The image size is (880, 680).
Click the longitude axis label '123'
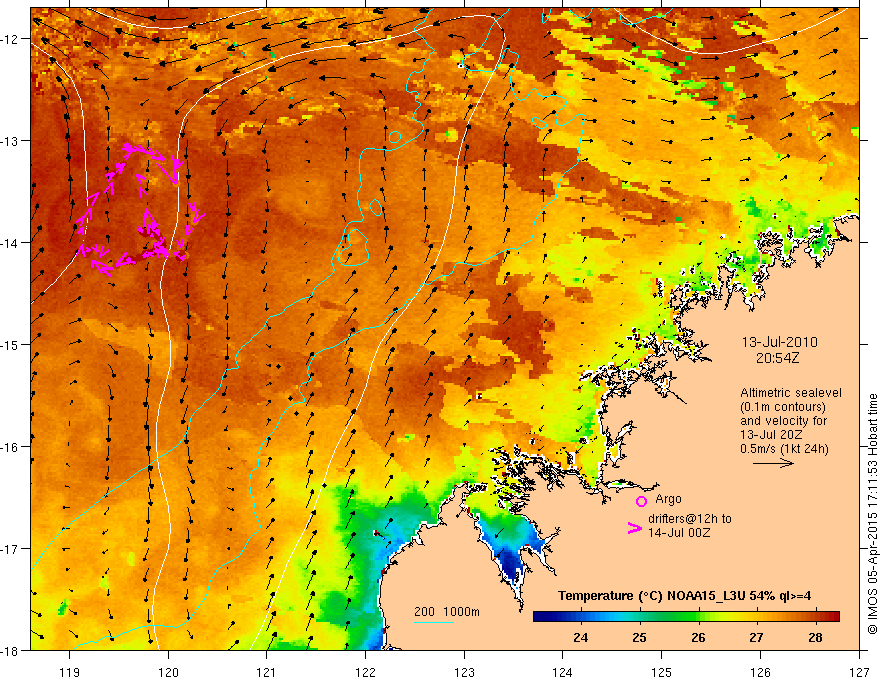pos(464,672)
